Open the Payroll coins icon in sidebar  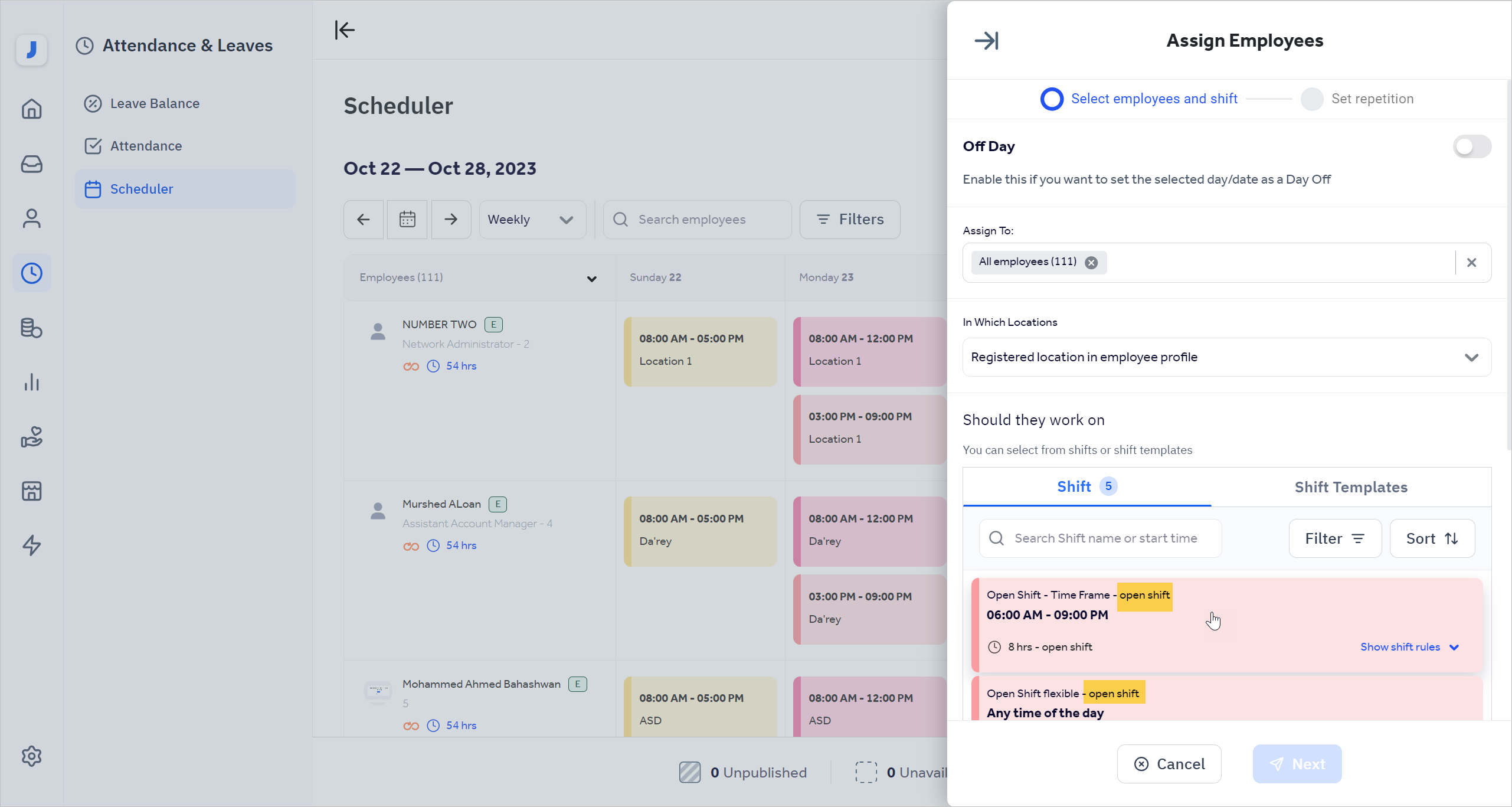point(31,328)
